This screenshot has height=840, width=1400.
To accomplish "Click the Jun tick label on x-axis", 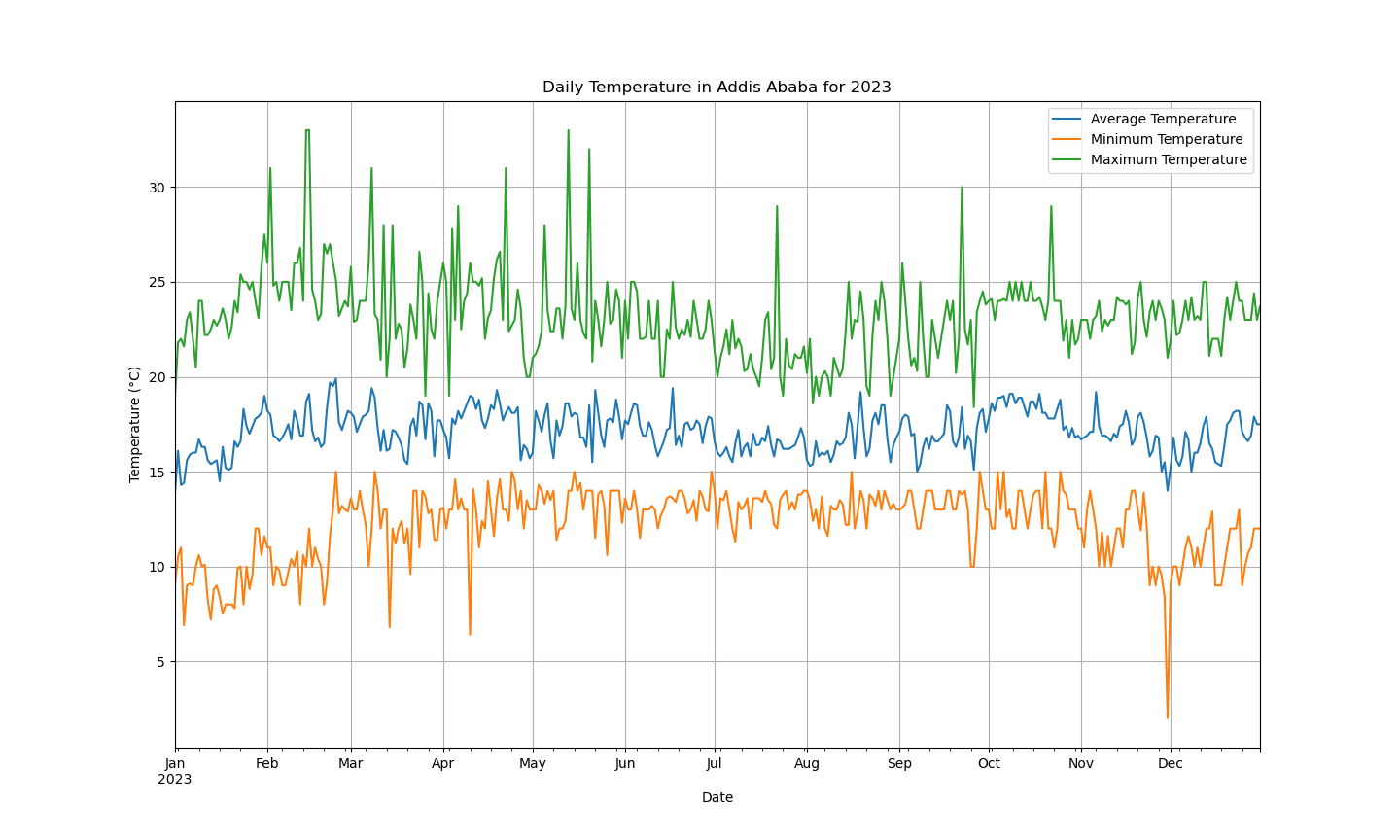I will [625, 764].
